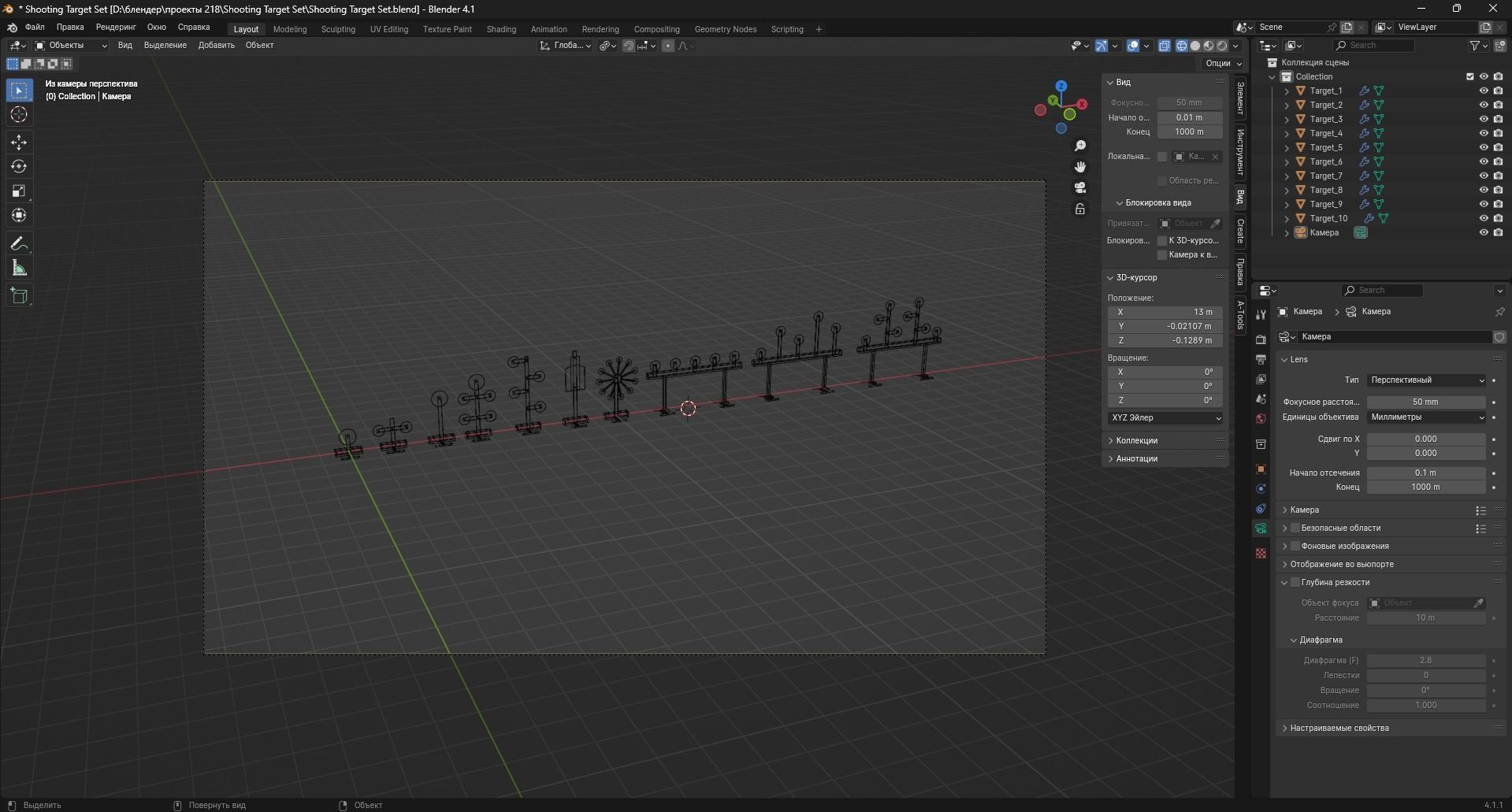Switch to the Shading workspace tab

(501, 29)
